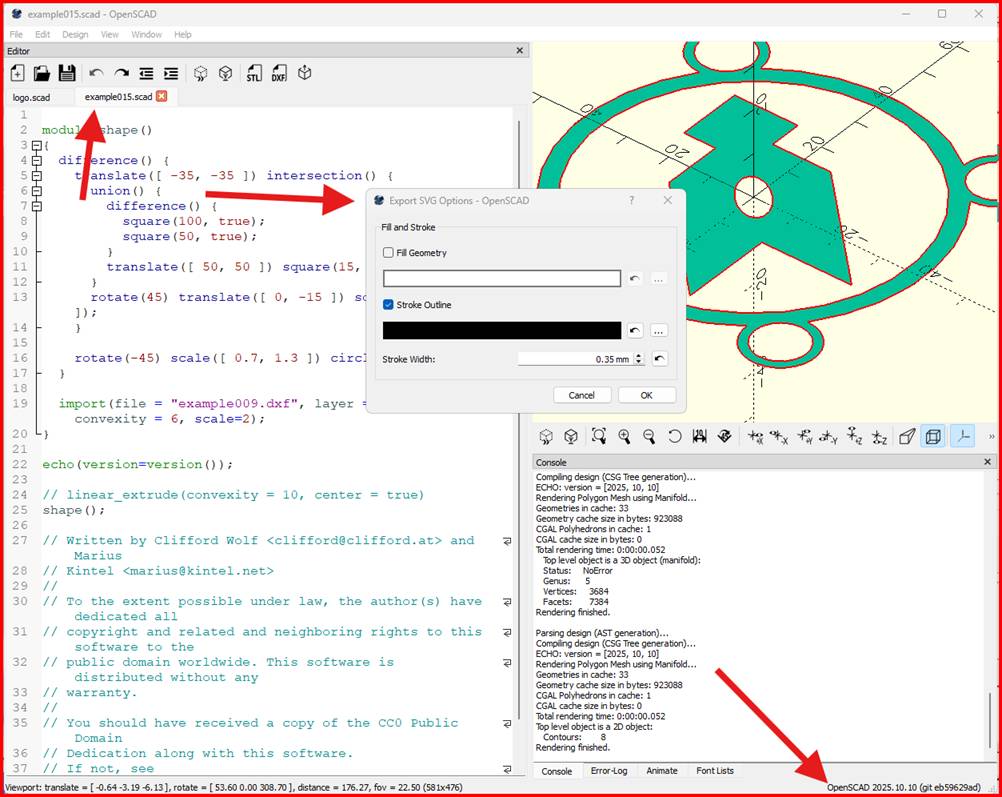Switch to the logo.scad tab
The image size is (1002, 797).
point(31,97)
